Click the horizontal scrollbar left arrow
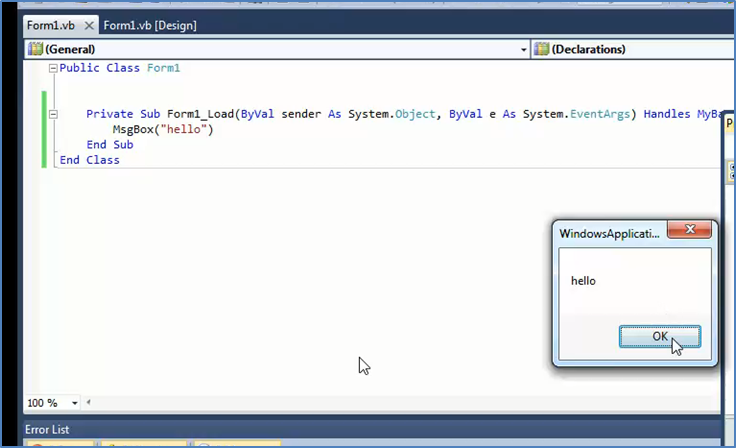The height and width of the screenshot is (448, 736). [88, 402]
